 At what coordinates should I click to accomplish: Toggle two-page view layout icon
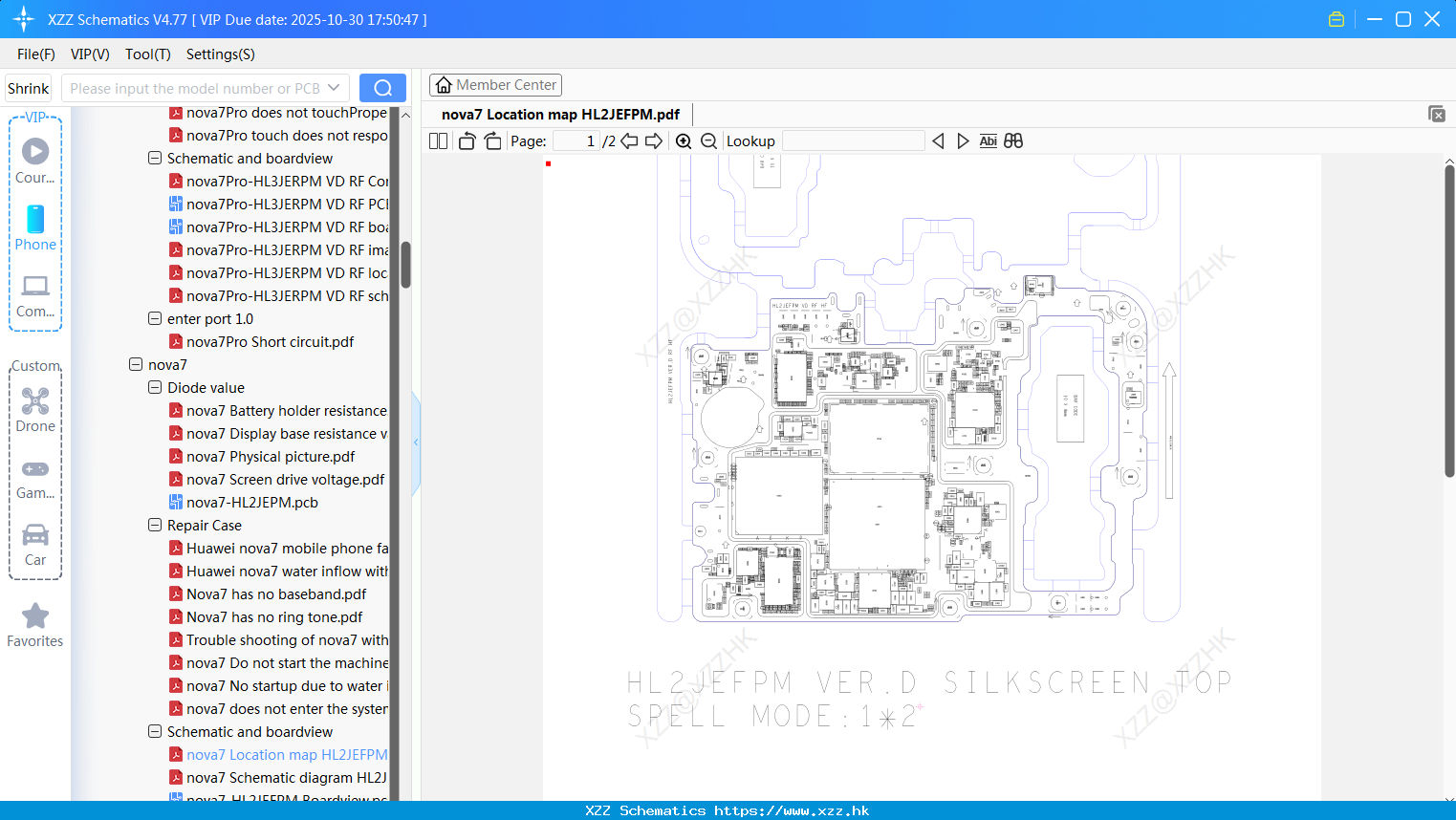click(438, 141)
